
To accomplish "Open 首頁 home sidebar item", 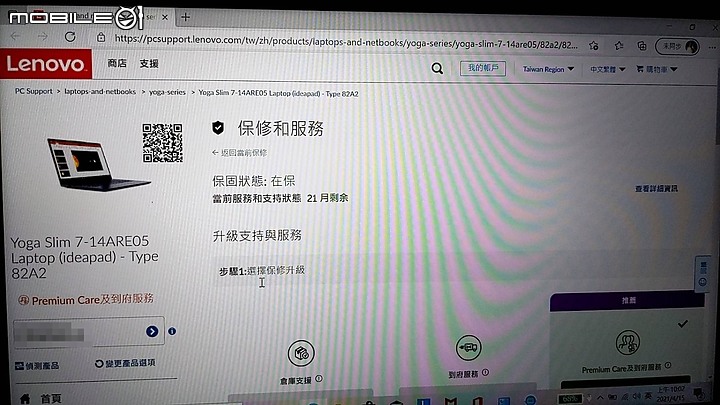I will coord(41,399).
